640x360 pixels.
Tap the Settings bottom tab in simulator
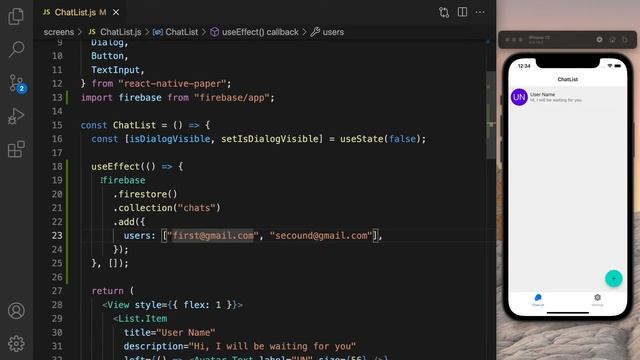[x=597, y=300]
